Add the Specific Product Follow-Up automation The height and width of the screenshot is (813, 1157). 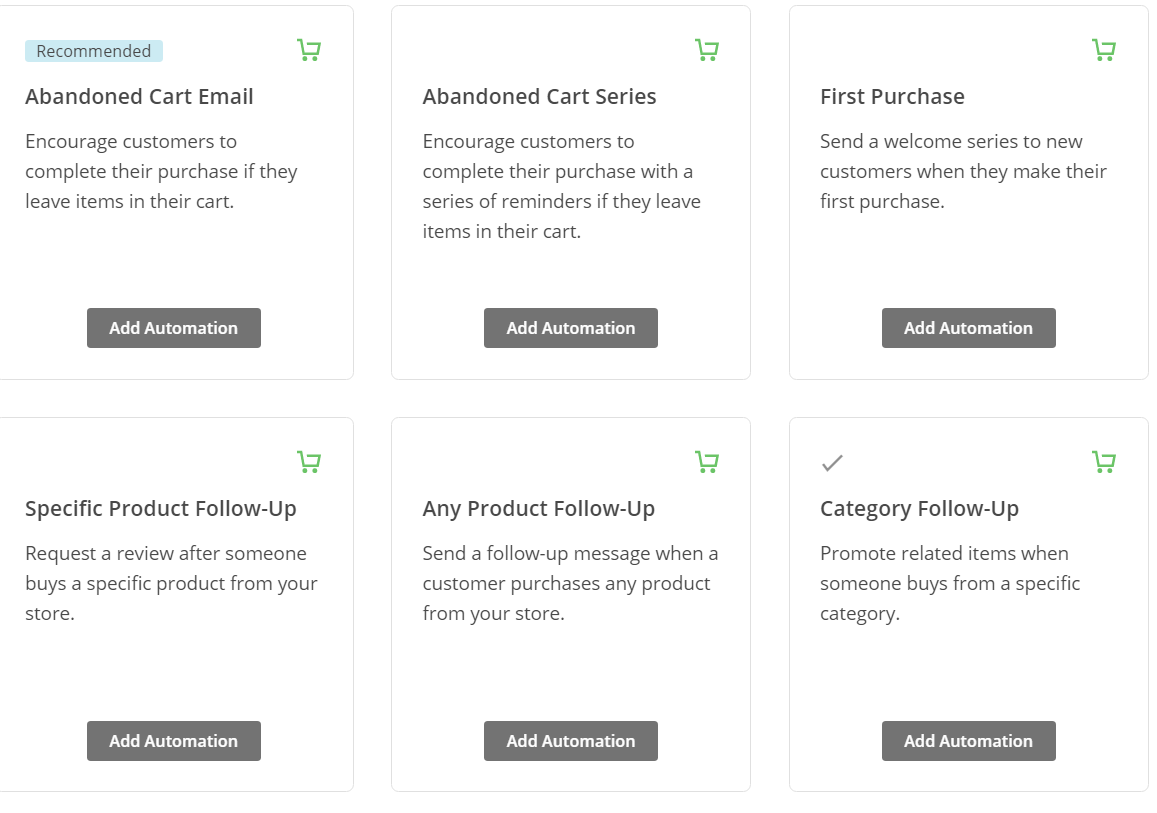pyautogui.click(x=173, y=741)
